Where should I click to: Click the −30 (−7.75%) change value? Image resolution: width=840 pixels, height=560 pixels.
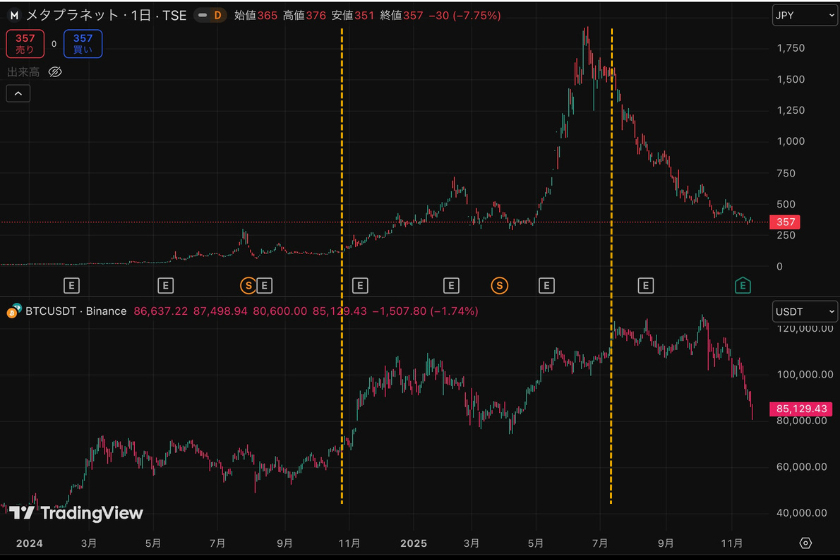pos(465,16)
